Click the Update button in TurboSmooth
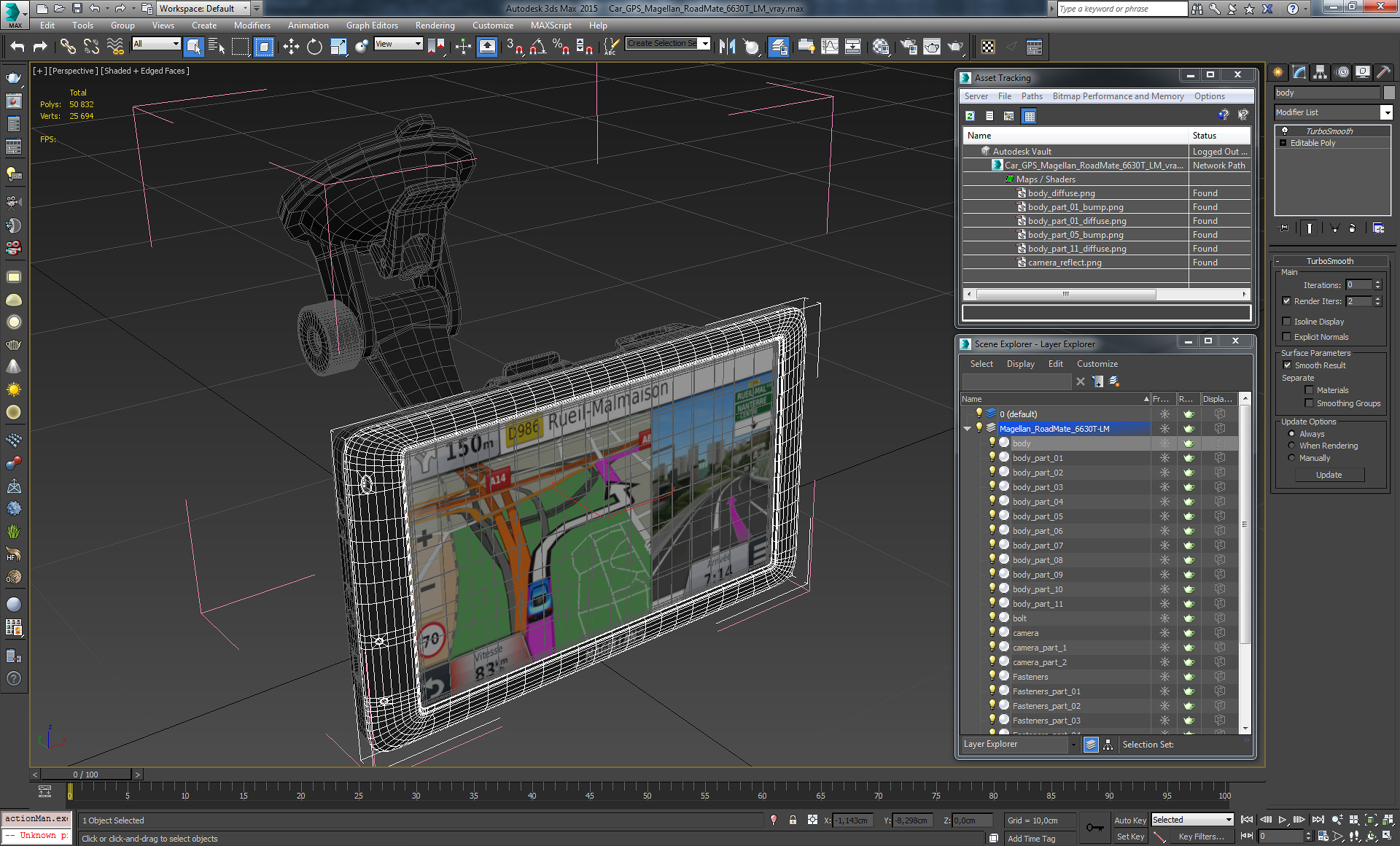 click(1329, 475)
